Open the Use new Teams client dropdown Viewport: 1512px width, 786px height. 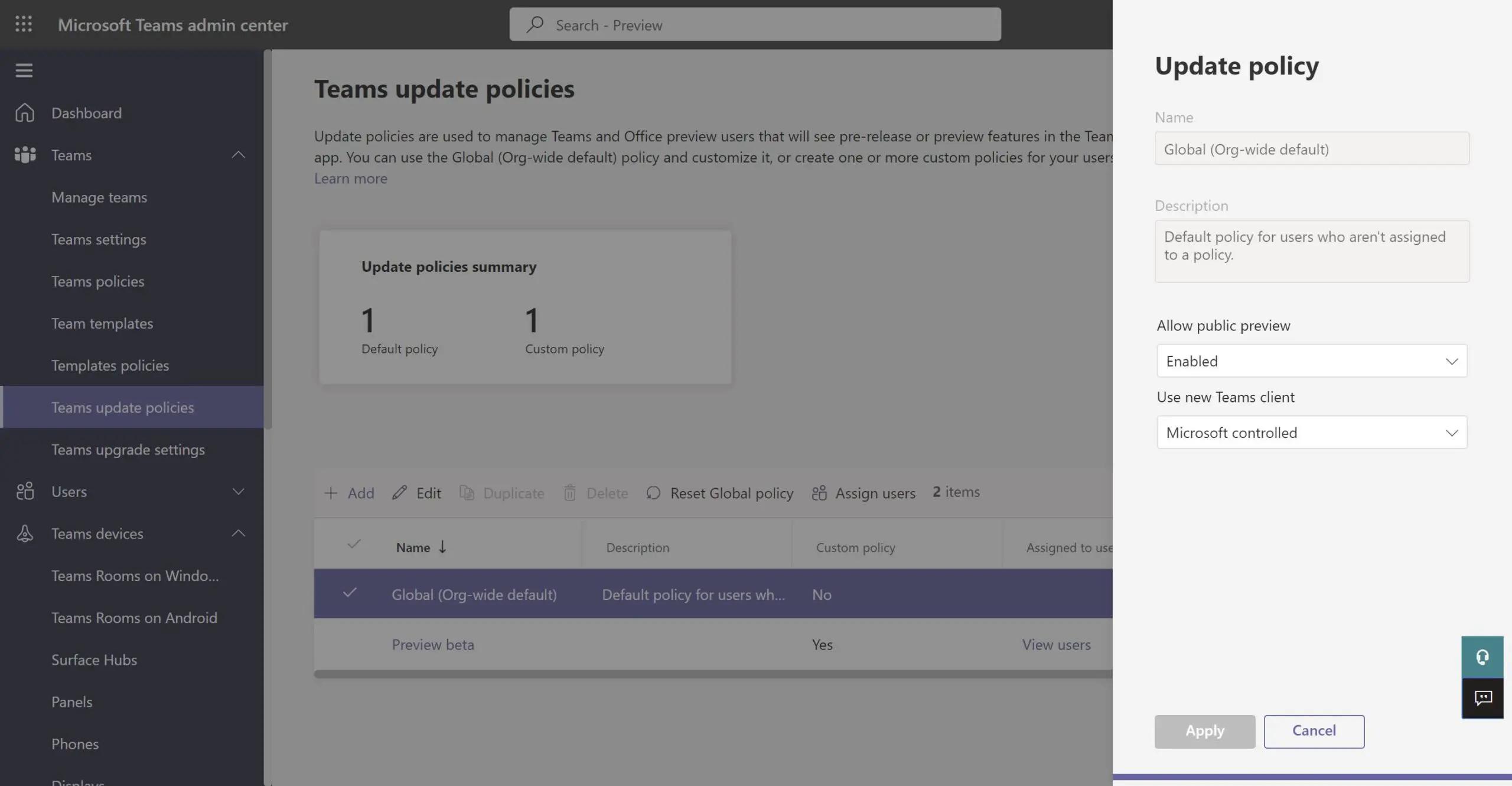point(1312,432)
